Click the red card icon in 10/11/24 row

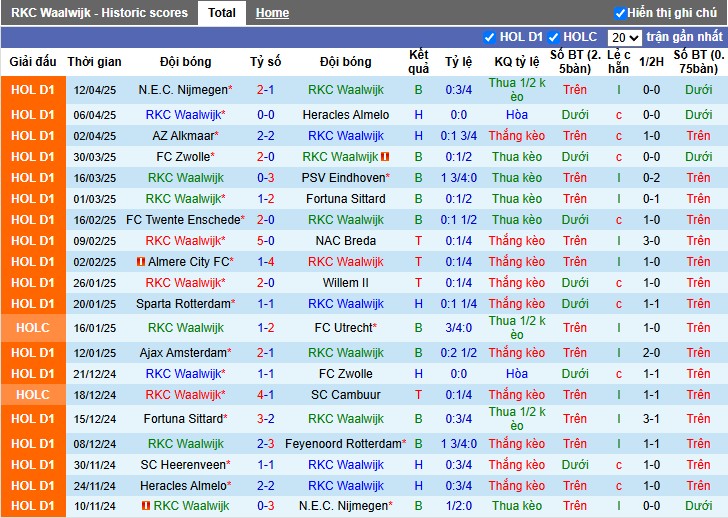[x=146, y=505]
